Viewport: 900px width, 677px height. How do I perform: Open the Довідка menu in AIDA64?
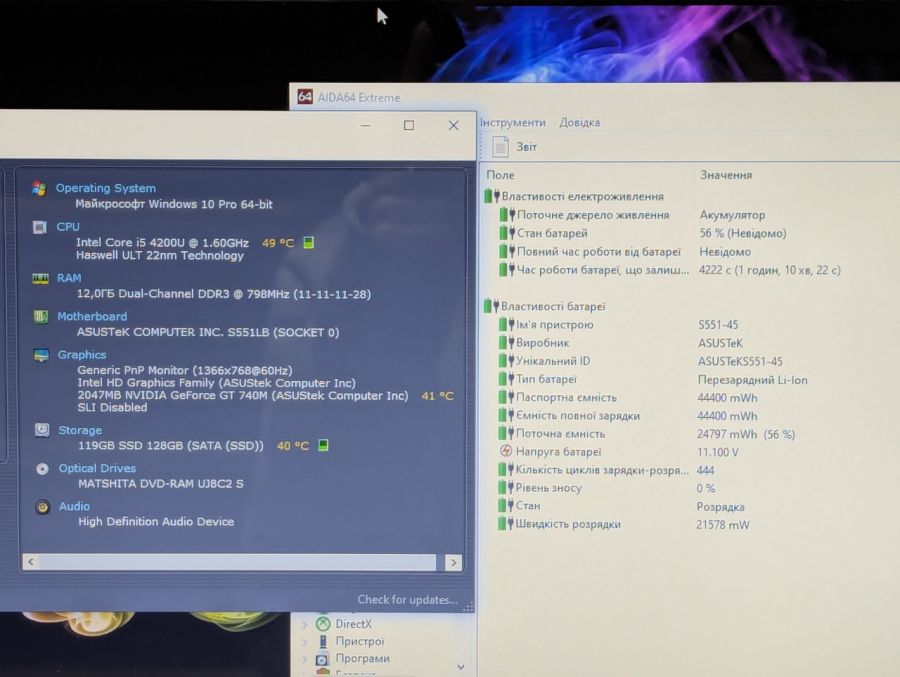(x=580, y=122)
